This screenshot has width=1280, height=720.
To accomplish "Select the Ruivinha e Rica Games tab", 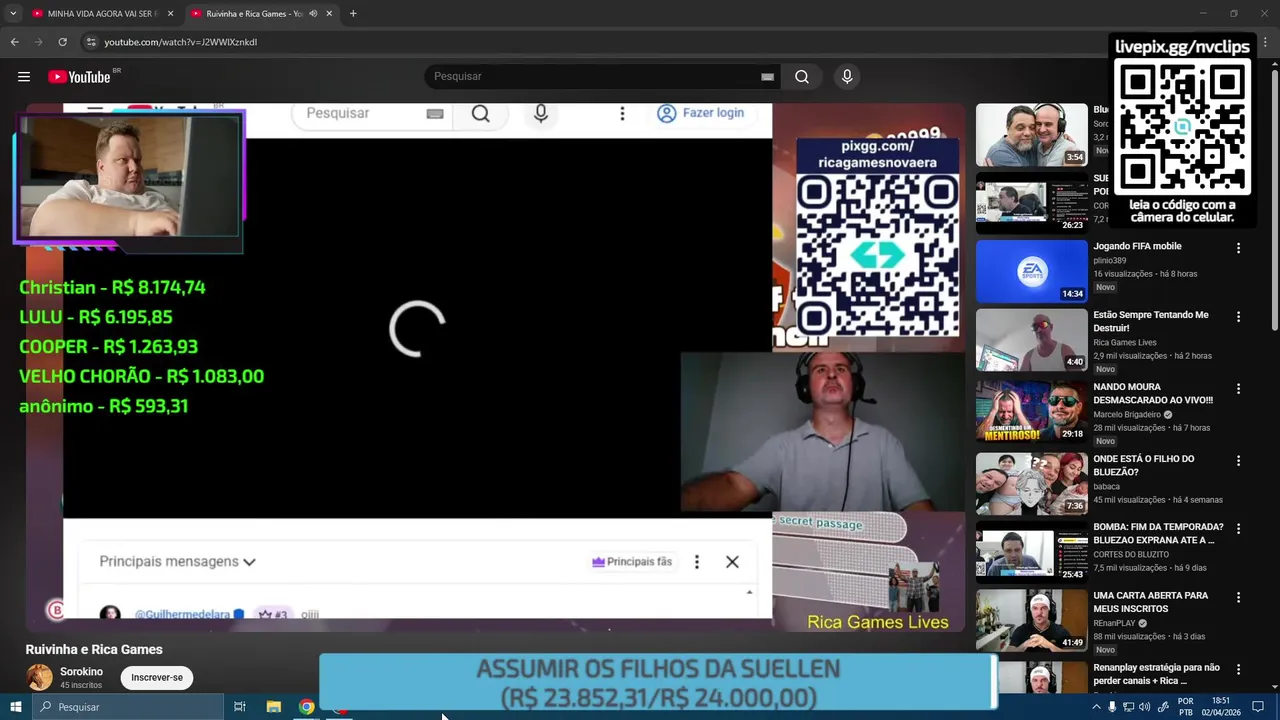I will 262,14.
